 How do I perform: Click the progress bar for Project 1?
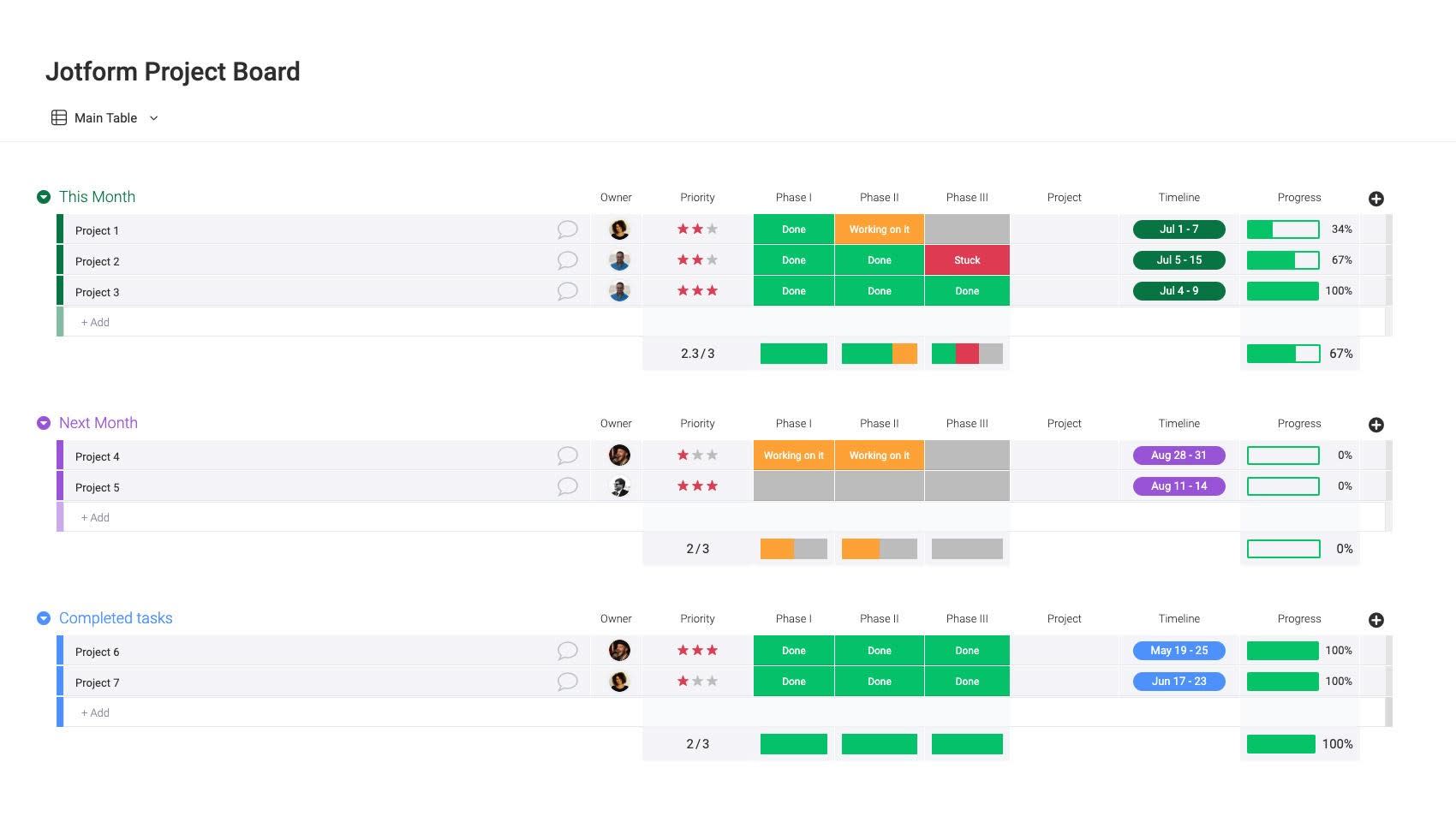coord(1282,229)
